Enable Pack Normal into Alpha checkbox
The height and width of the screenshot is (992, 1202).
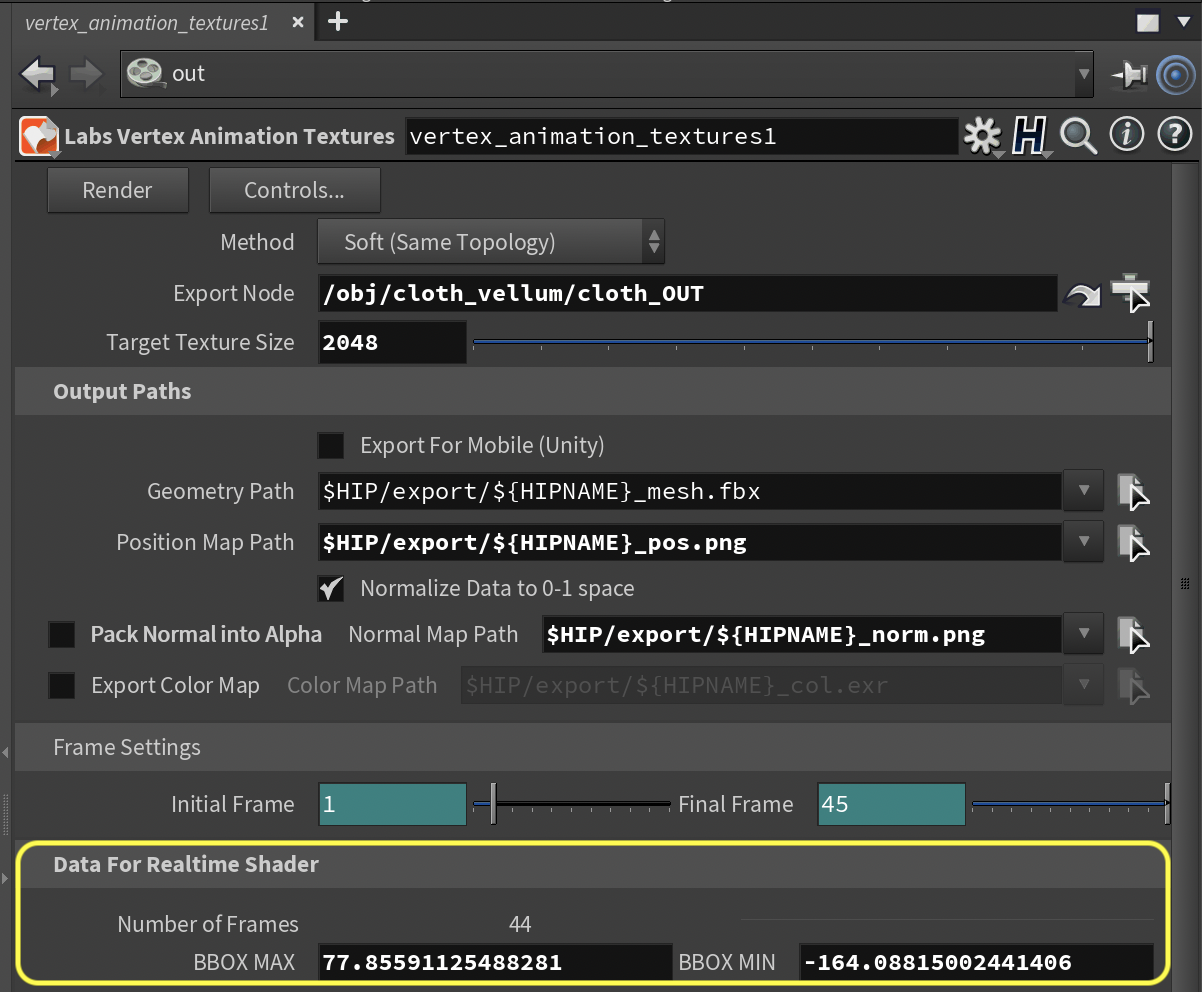[62, 634]
